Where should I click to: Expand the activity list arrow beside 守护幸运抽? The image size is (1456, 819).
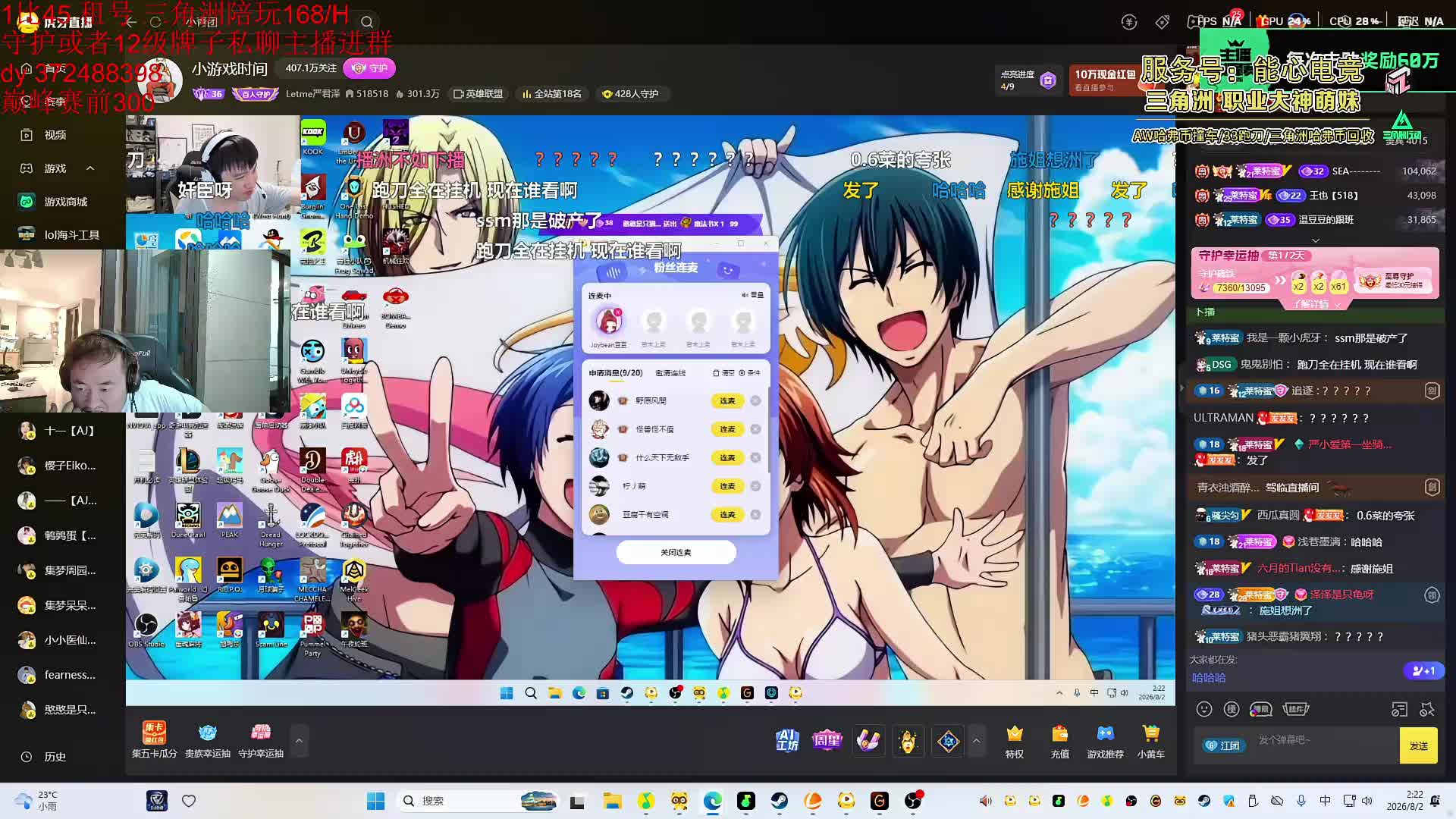coord(299,740)
